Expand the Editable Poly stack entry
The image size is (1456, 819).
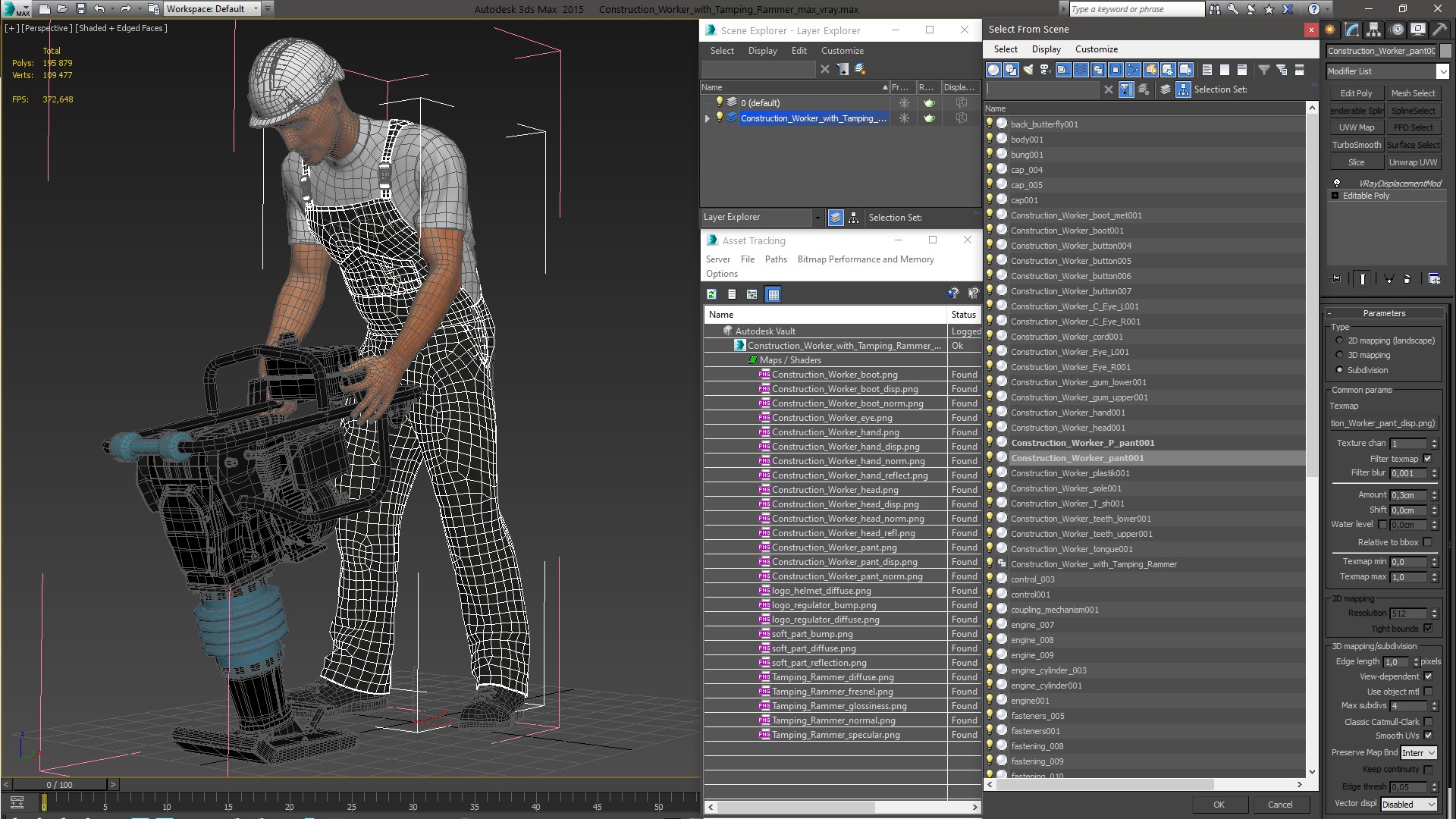(1335, 196)
